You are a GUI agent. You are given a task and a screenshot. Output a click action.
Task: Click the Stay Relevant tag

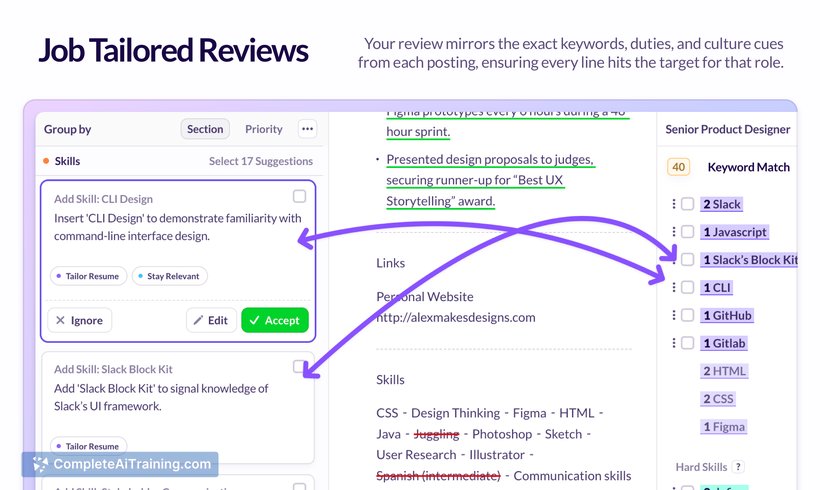pos(169,276)
